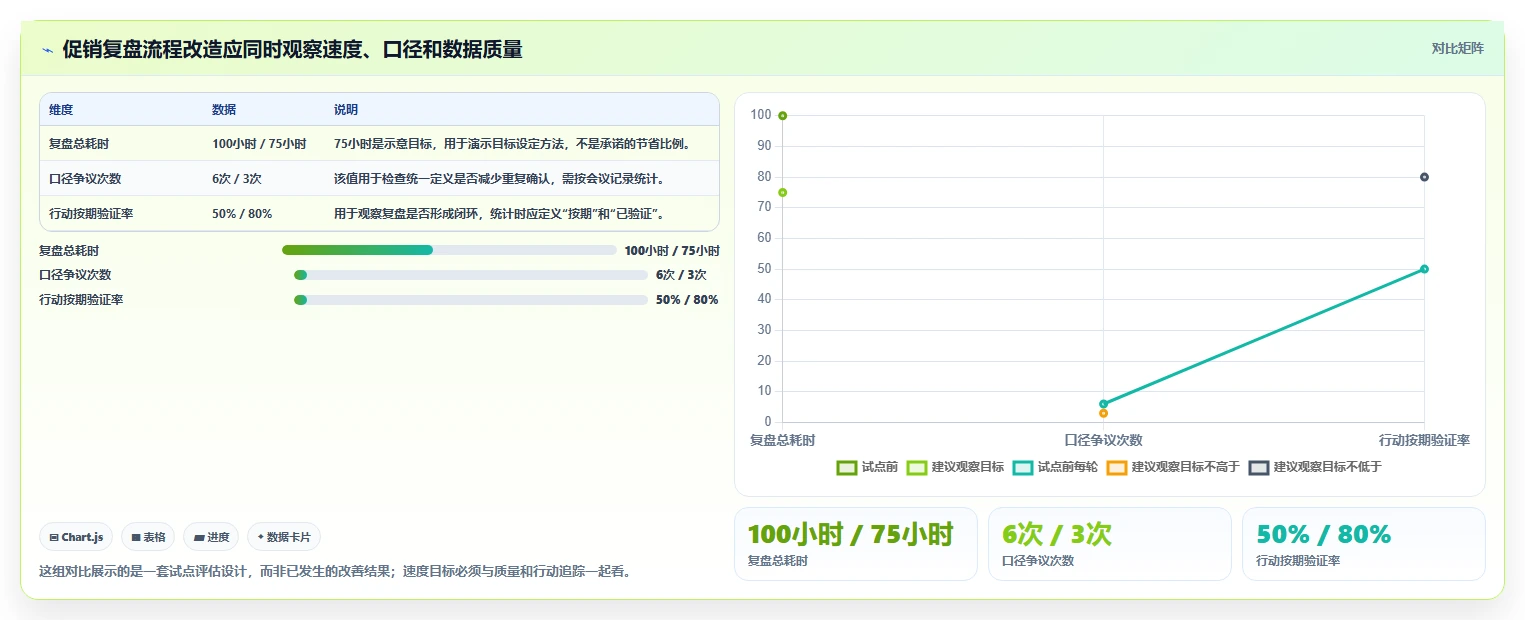Click the 复盘总耗时 x-axis label on the chart
This screenshot has width=1525, height=620.
(x=782, y=440)
